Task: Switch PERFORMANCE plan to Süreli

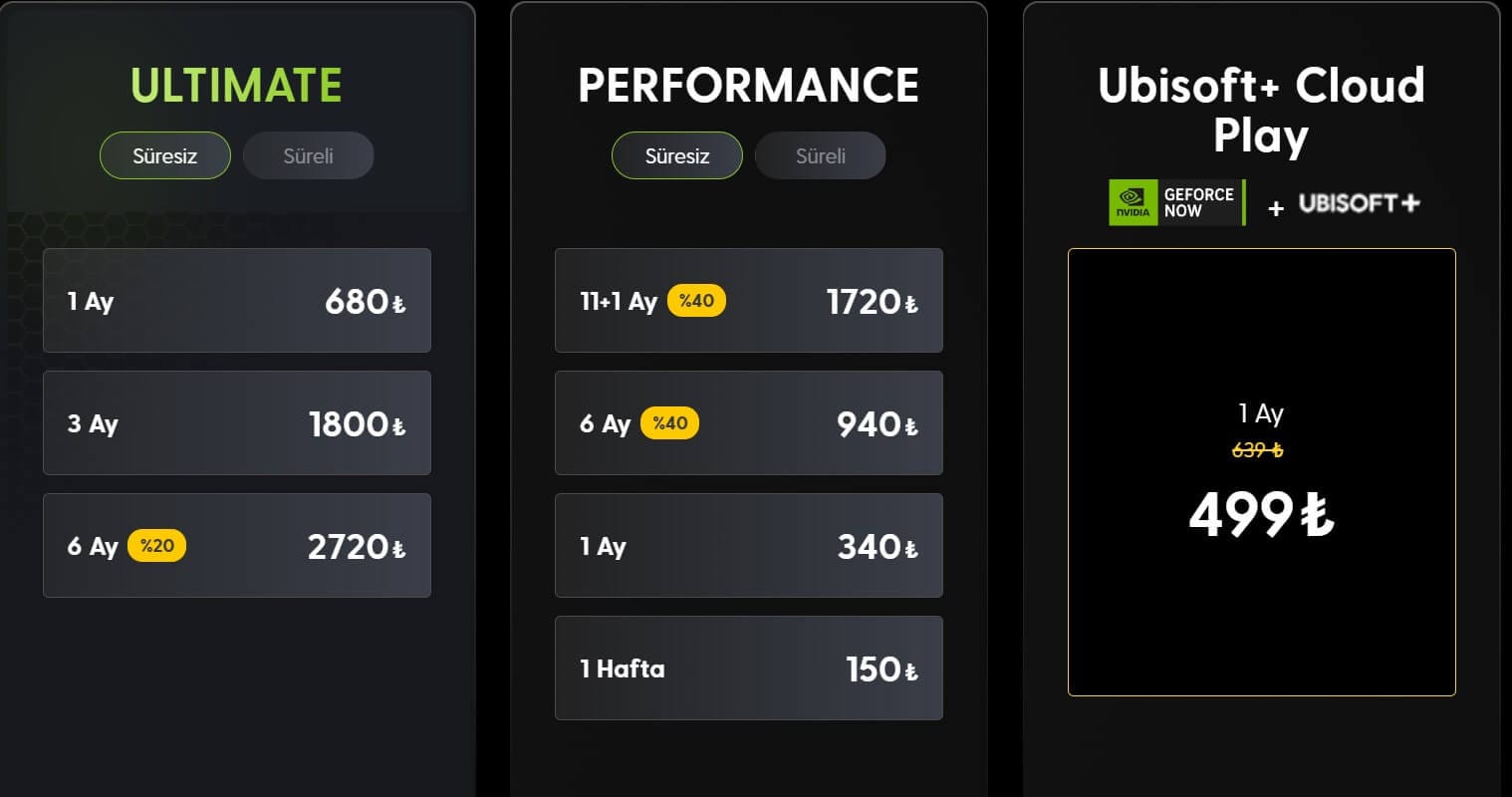Action: 821,156
